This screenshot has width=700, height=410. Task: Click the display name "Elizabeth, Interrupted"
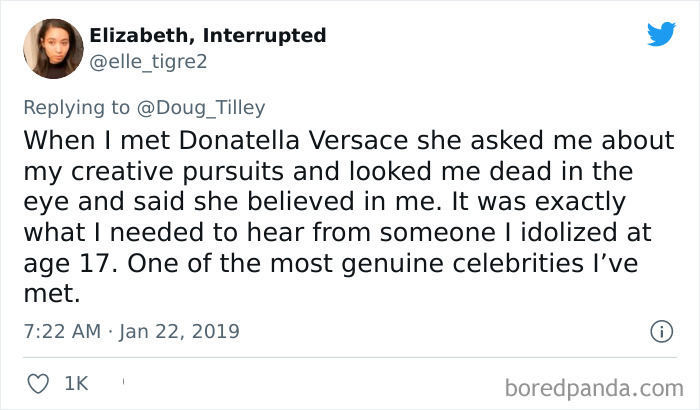pyautogui.click(x=207, y=35)
